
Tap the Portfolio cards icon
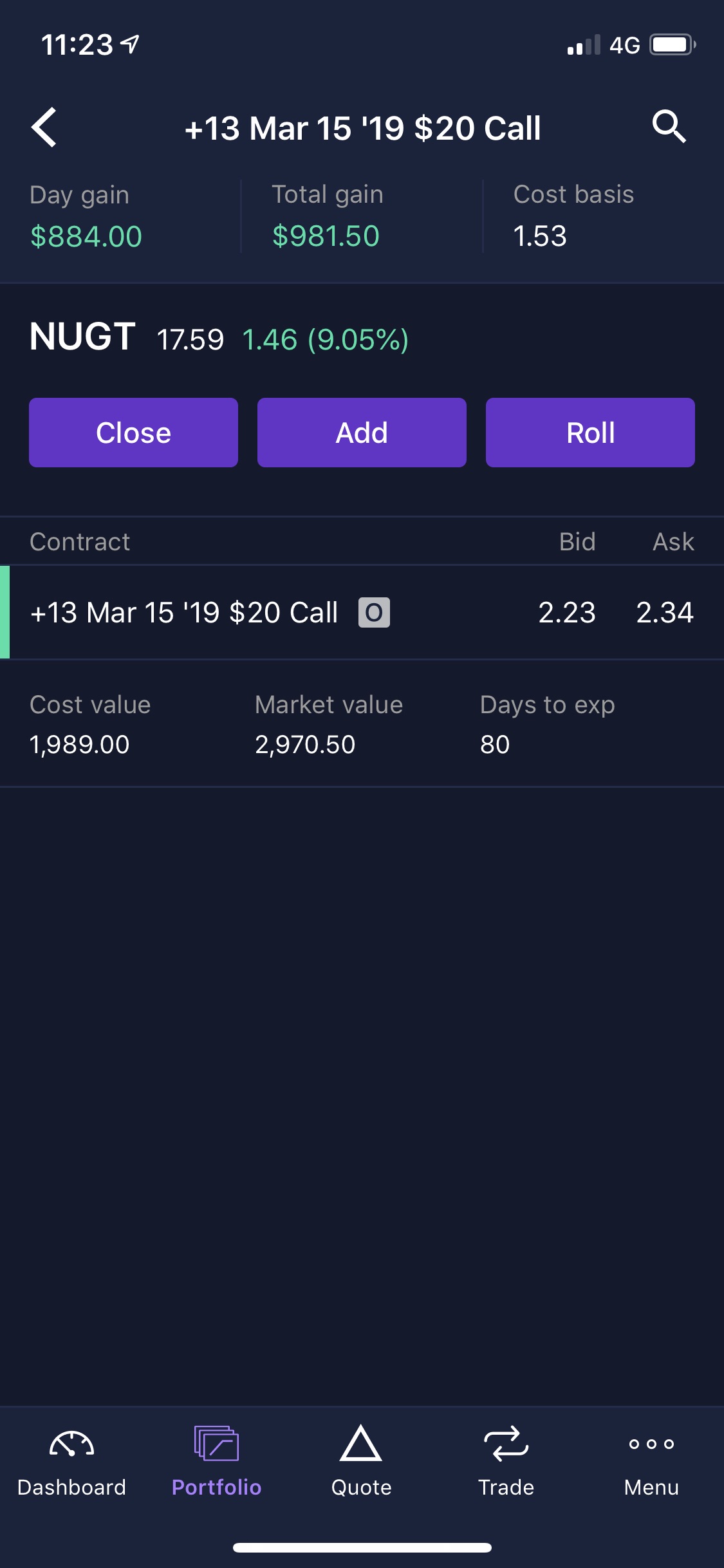coord(216,1443)
